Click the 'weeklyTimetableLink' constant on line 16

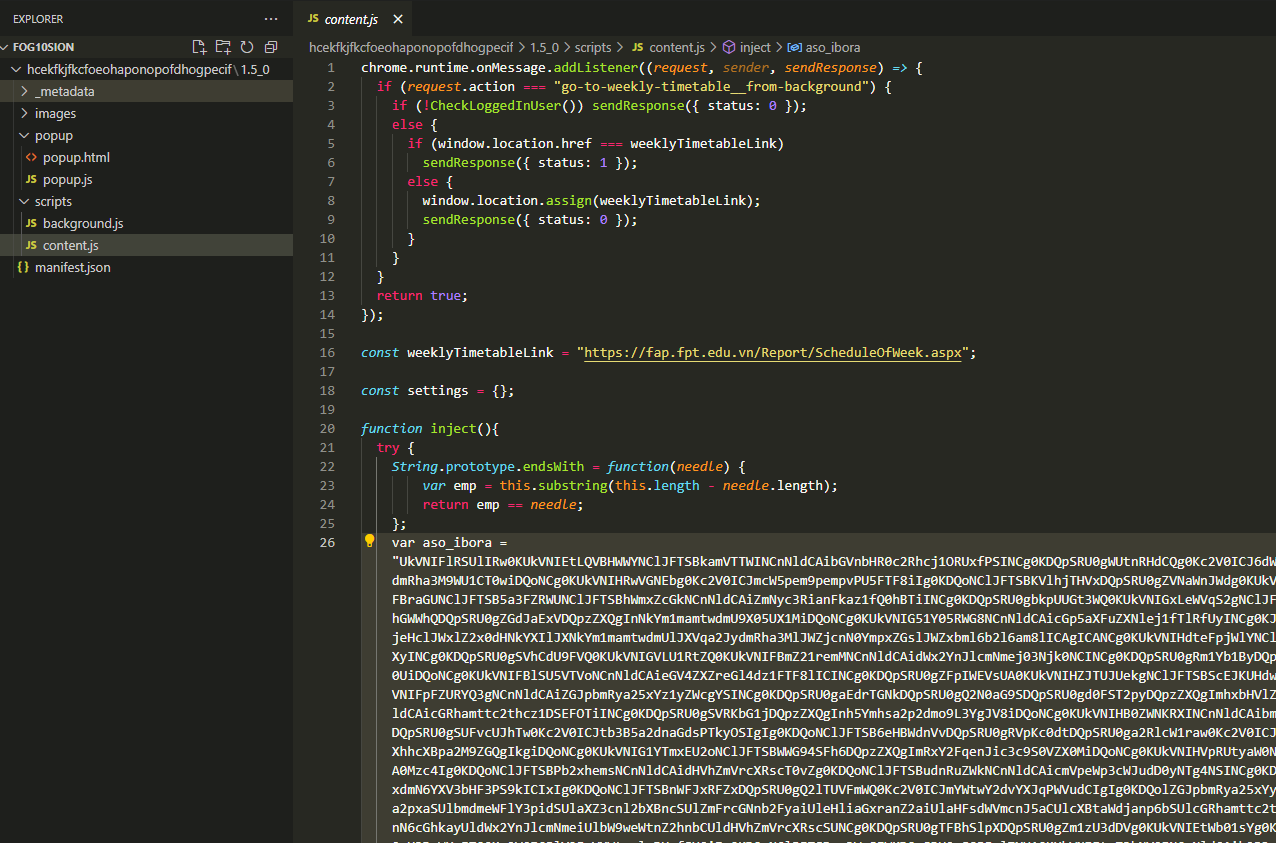coord(480,352)
